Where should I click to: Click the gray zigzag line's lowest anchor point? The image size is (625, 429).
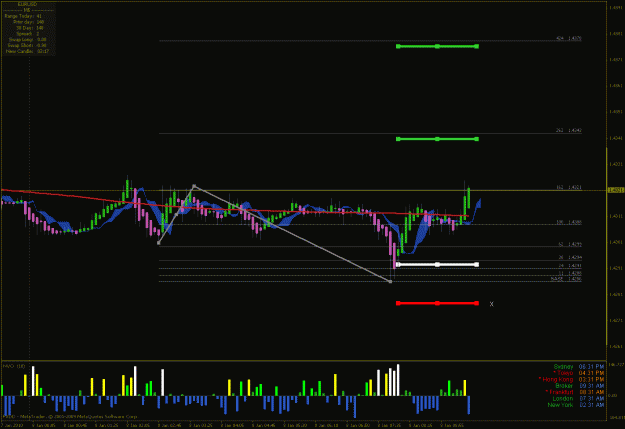pos(390,281)
